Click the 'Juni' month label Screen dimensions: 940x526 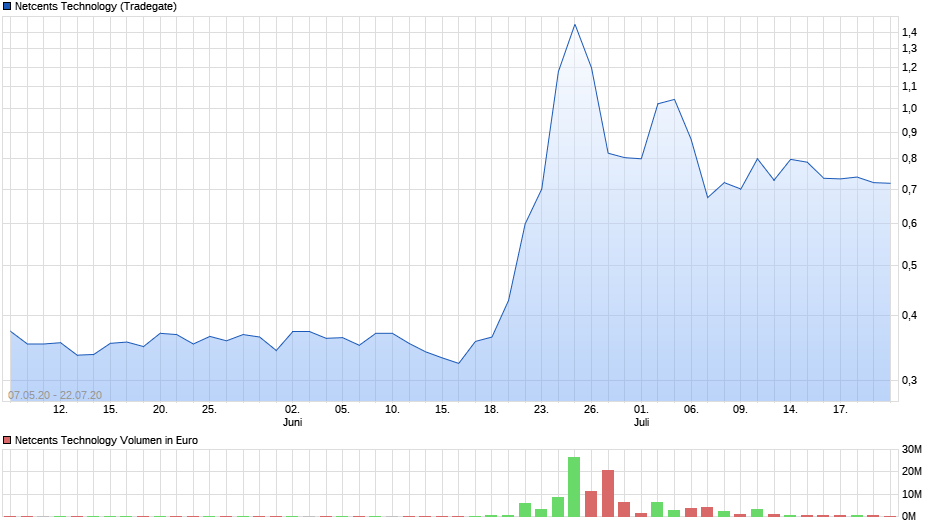(x=292, y=422)
